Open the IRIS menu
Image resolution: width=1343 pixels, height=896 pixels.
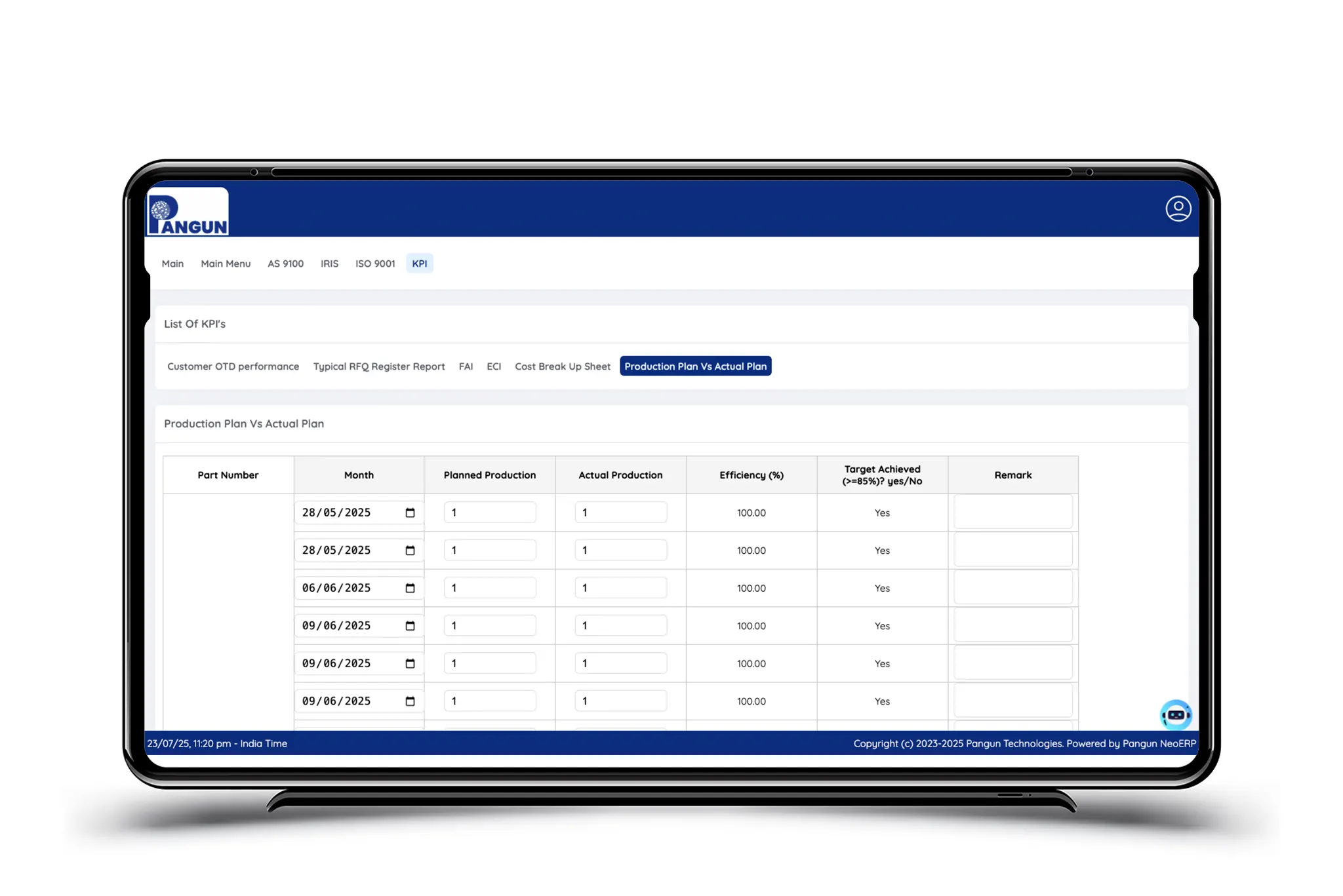[329, 263]
